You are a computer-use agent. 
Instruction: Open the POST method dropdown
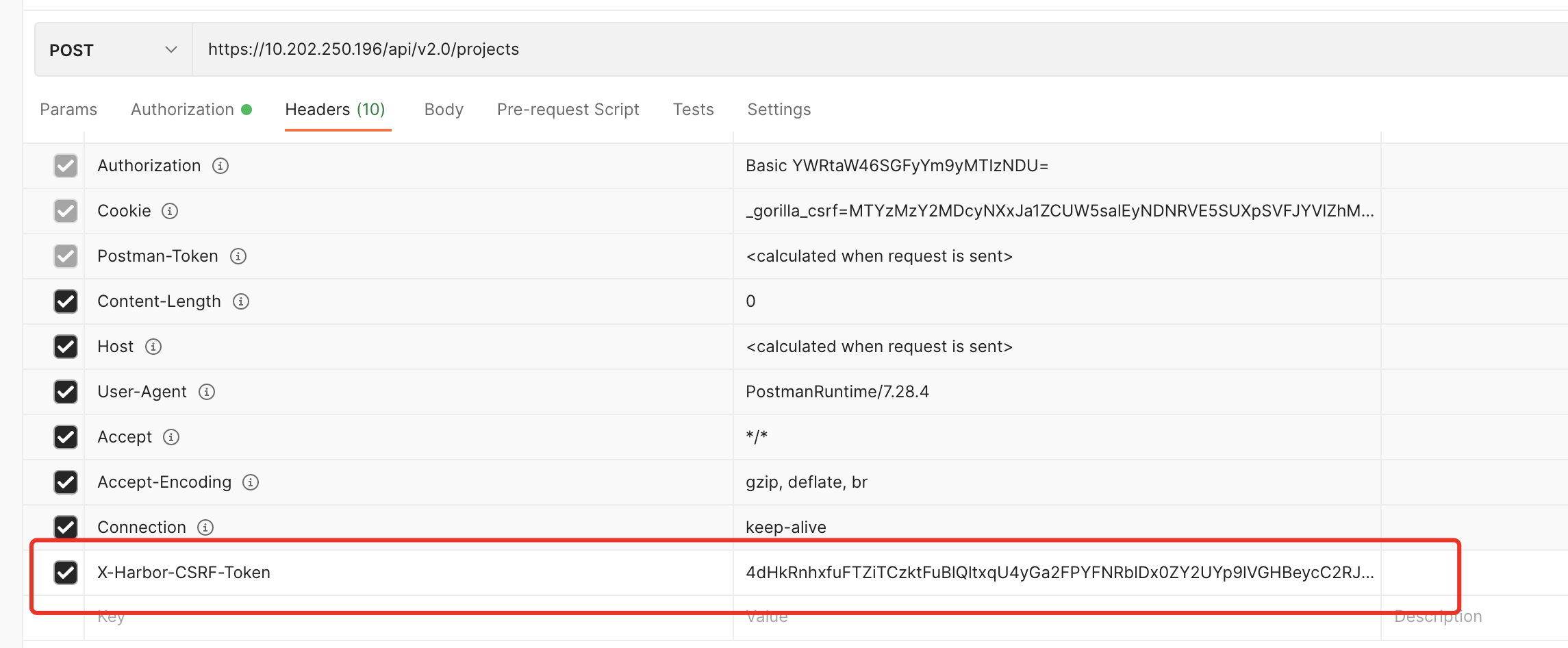point(170,49)
